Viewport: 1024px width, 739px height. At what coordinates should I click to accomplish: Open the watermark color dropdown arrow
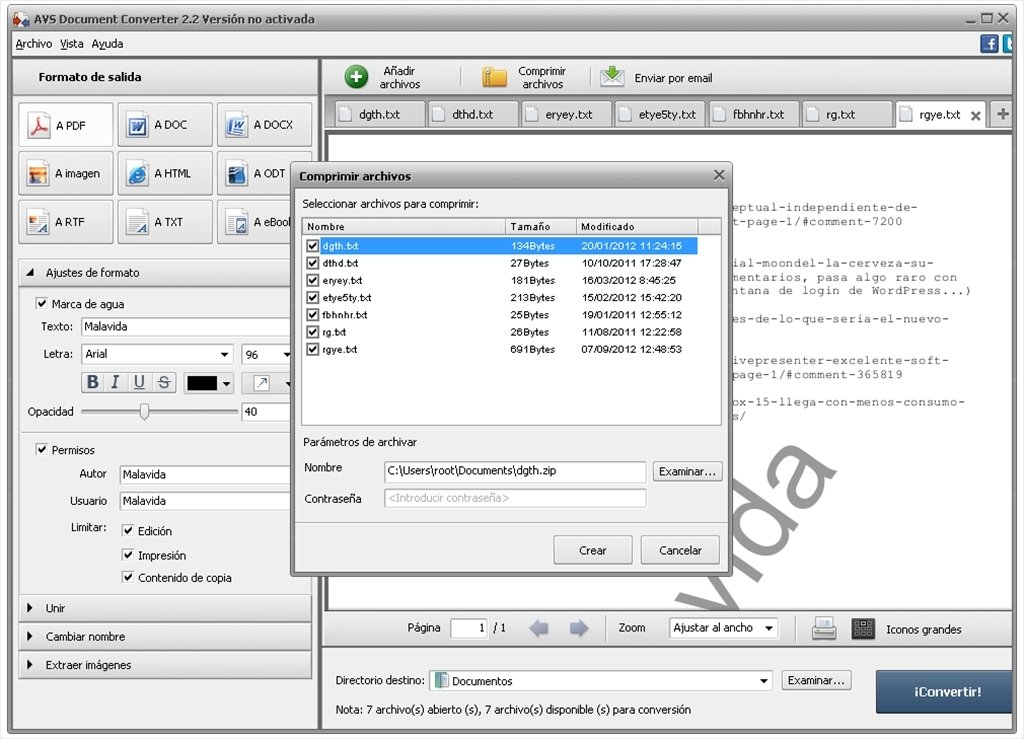(x=227, y=383)
